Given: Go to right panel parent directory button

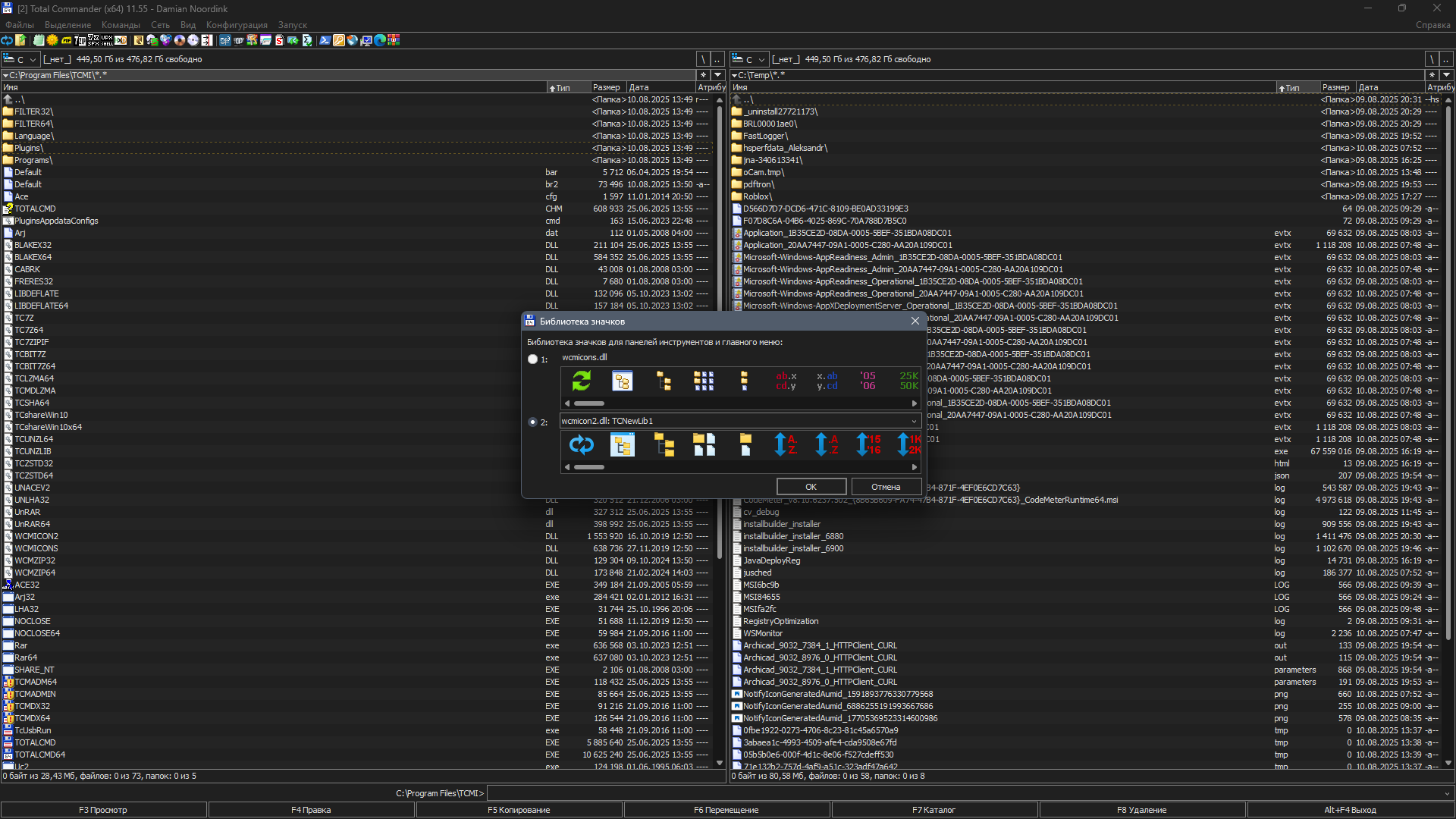Looking at the screenshot, I should click(x=1446, y=59).
